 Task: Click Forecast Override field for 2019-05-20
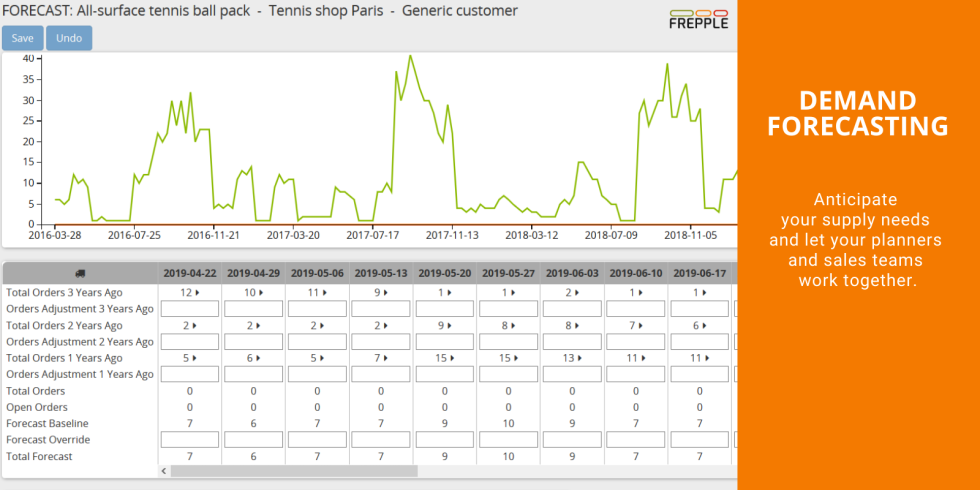[445, 440]
